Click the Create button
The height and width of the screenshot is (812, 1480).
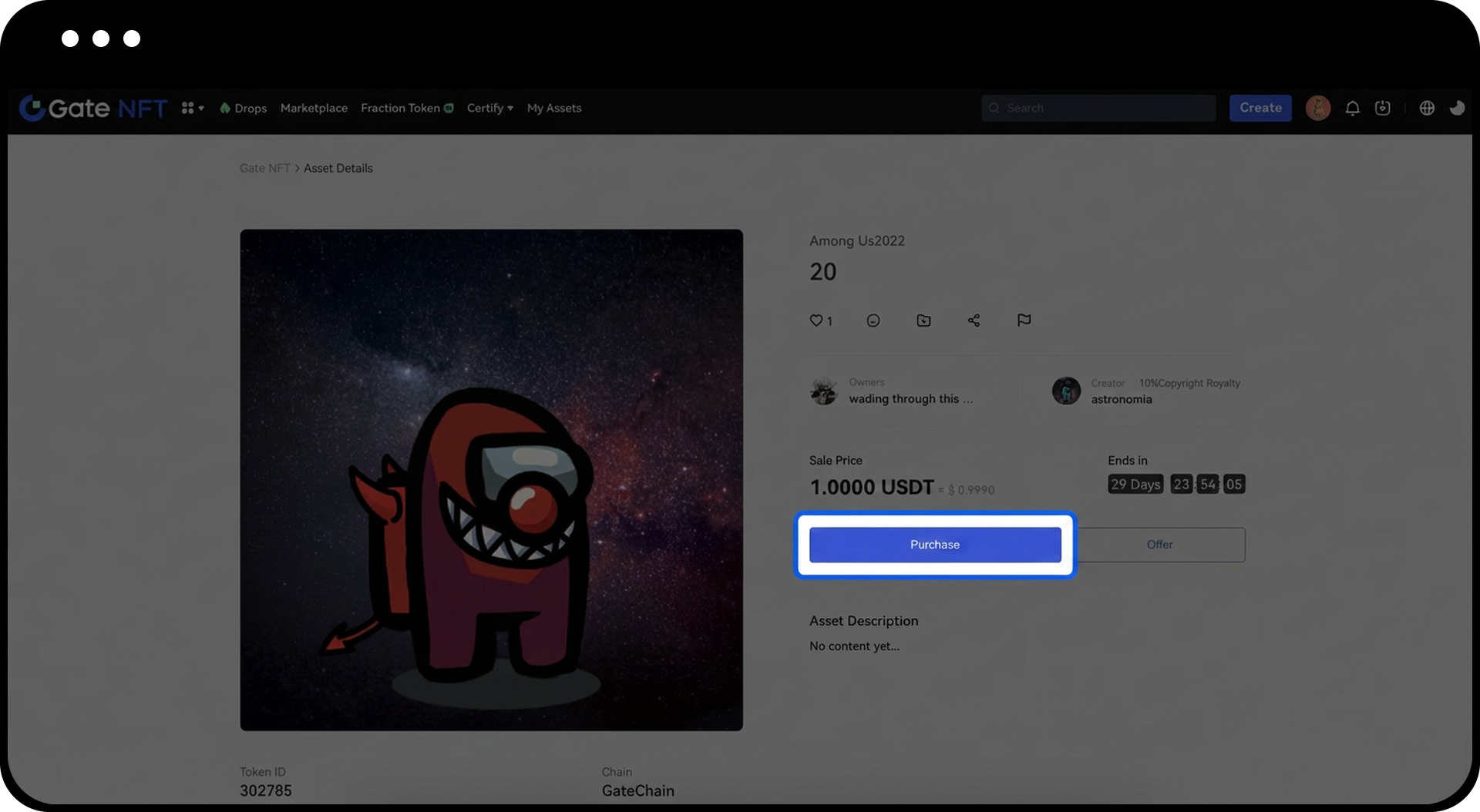1260,109
